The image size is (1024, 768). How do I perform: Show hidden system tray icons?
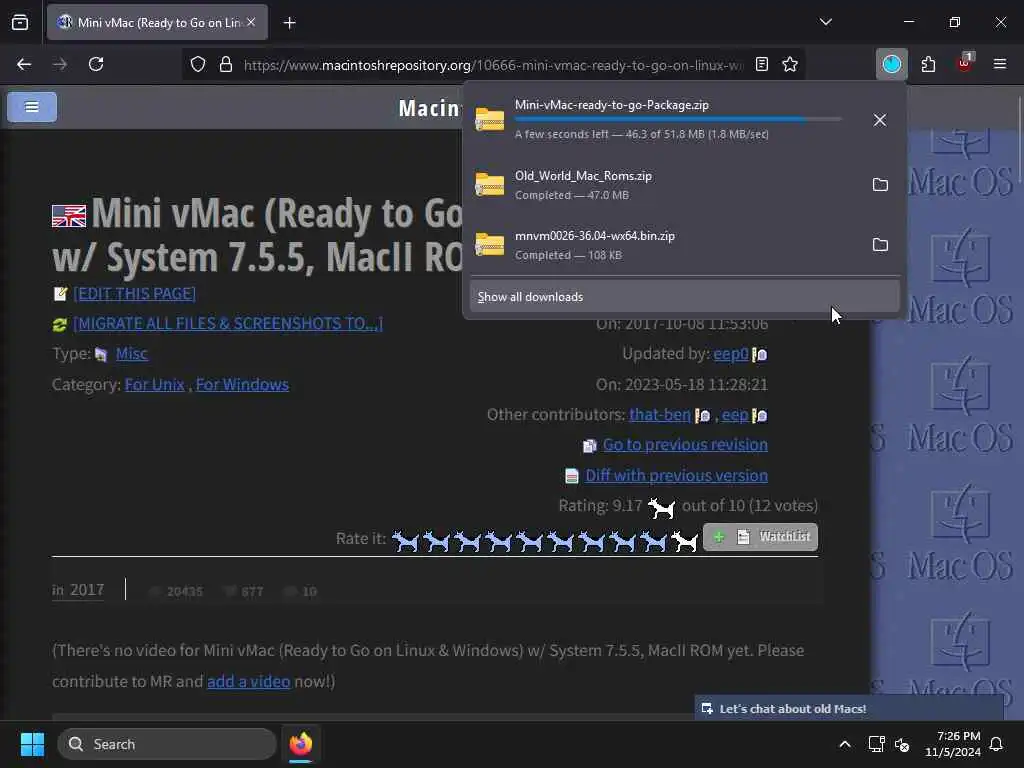click(844, 744)
